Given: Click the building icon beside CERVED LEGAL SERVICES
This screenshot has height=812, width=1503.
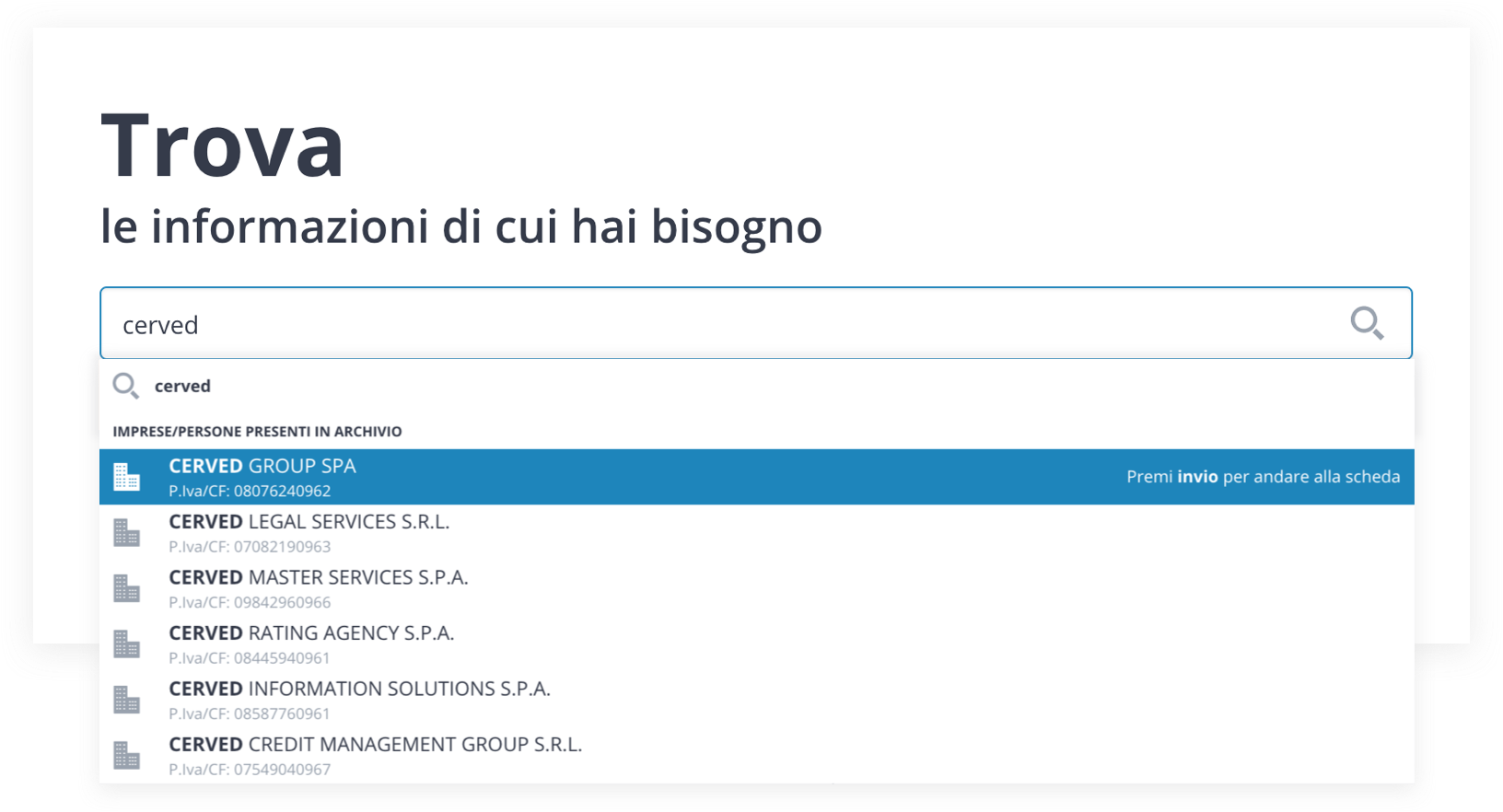Looking at the screenshot, I should (127, 532).
